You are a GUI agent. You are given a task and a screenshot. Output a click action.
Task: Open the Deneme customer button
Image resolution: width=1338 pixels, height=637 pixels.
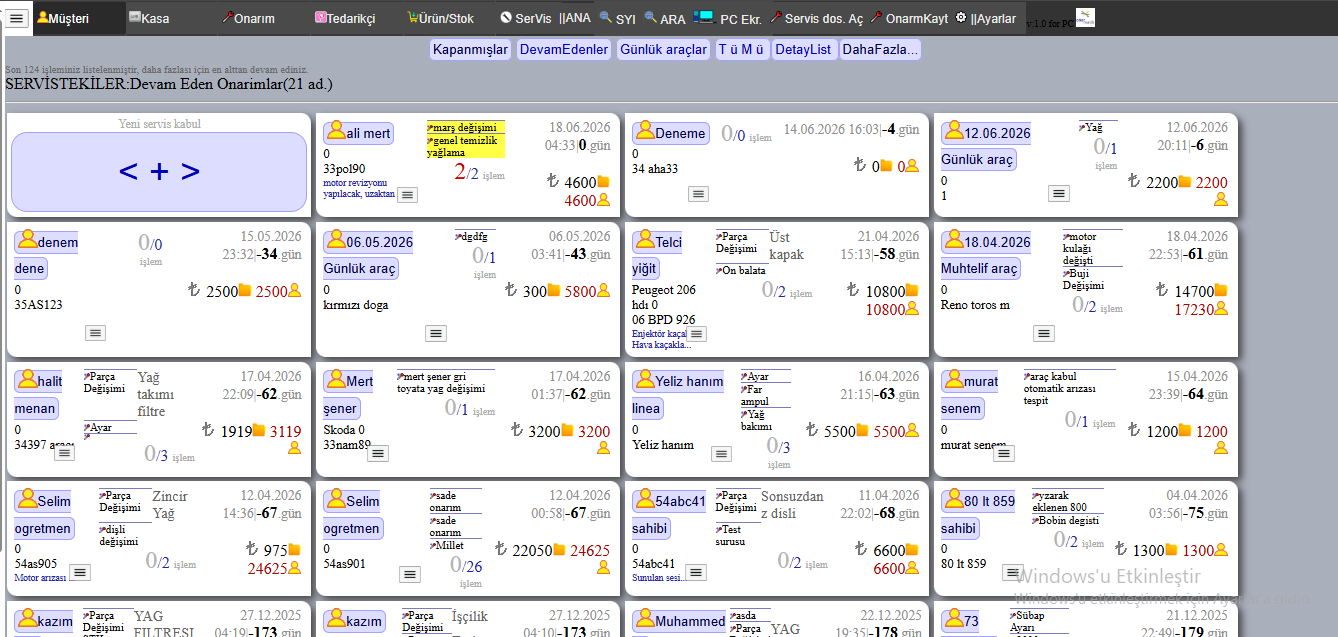pos(670,133)
